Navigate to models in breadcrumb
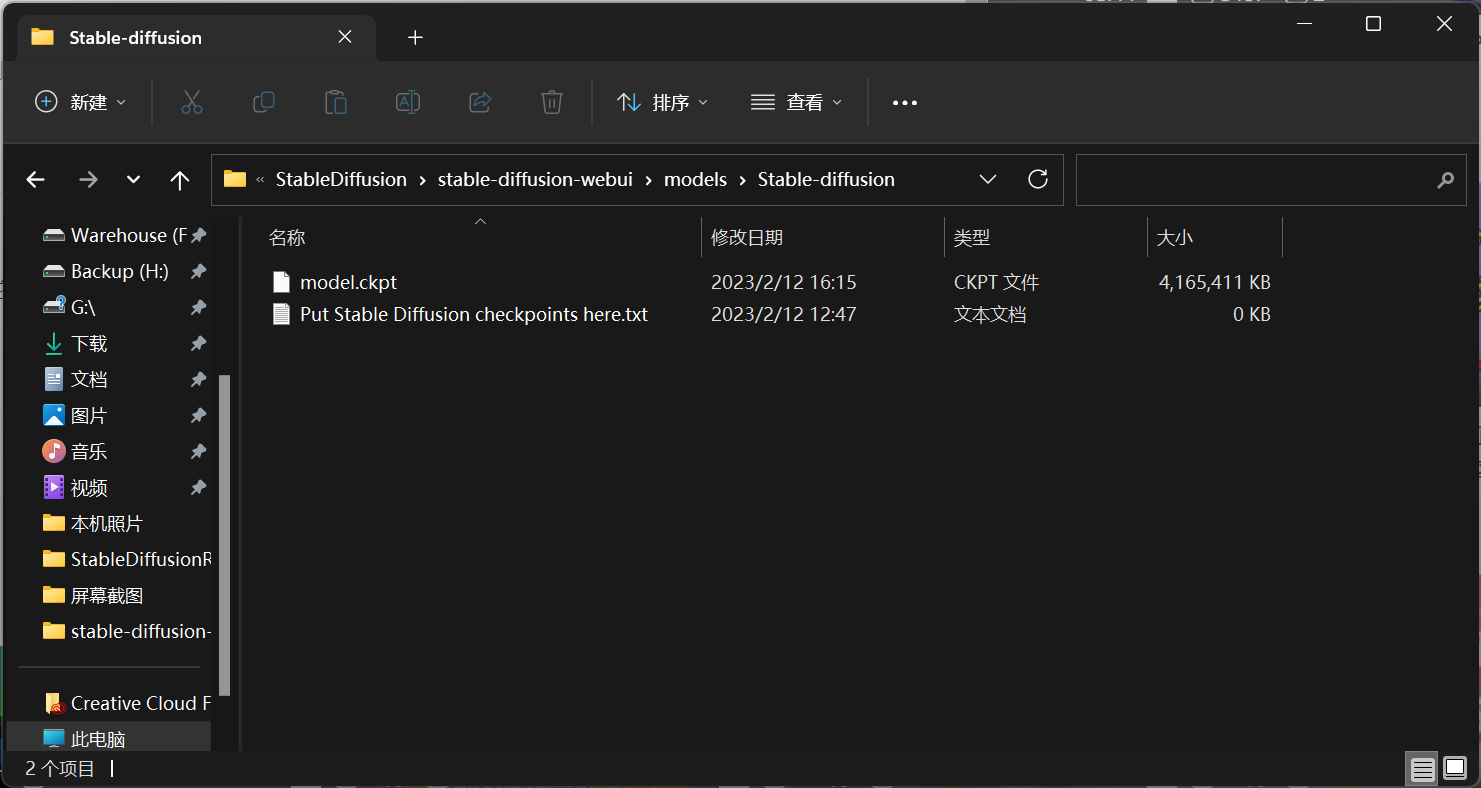The height and width of the screenshot is (788, 1481). pyautogui.click(x=695, y=180)
